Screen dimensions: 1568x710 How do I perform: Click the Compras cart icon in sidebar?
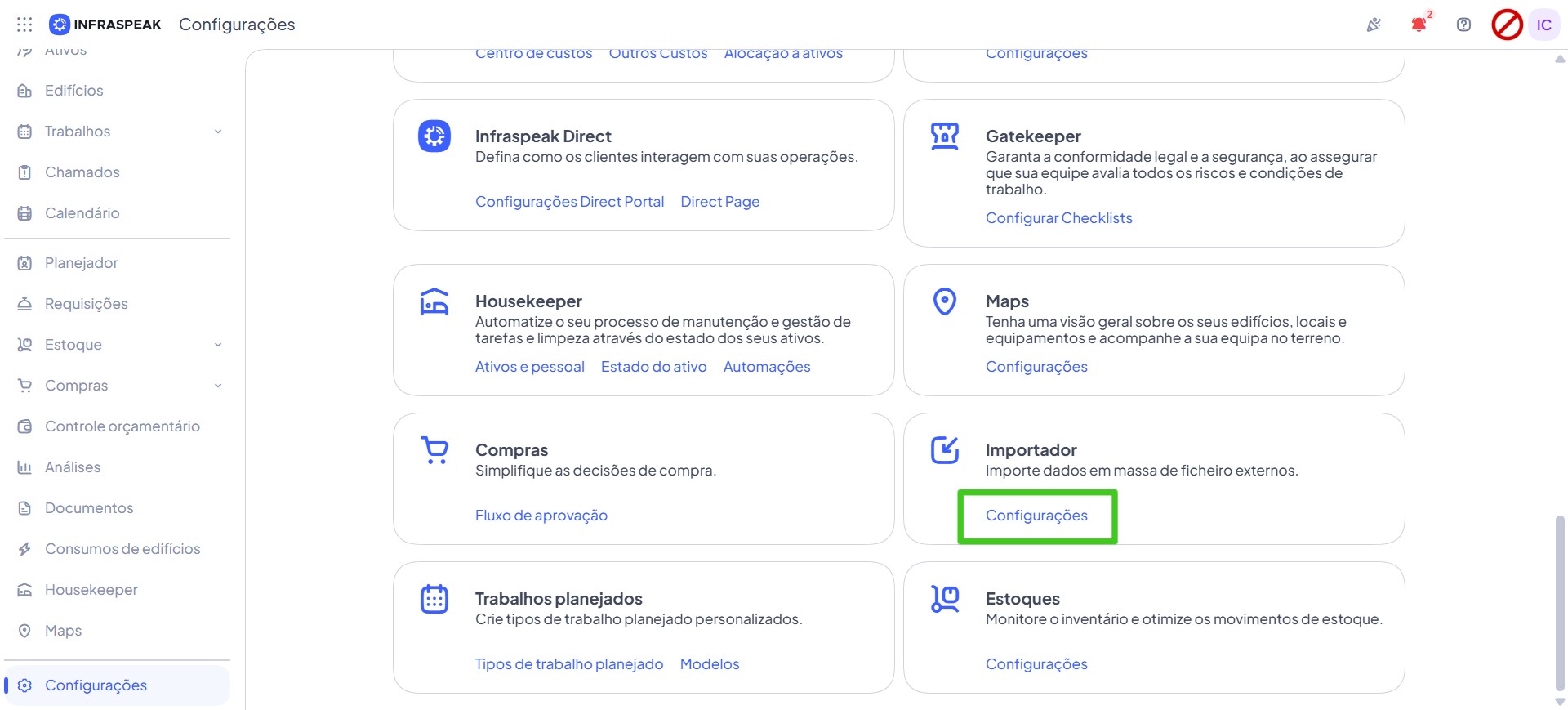click(x=24, y=386)
